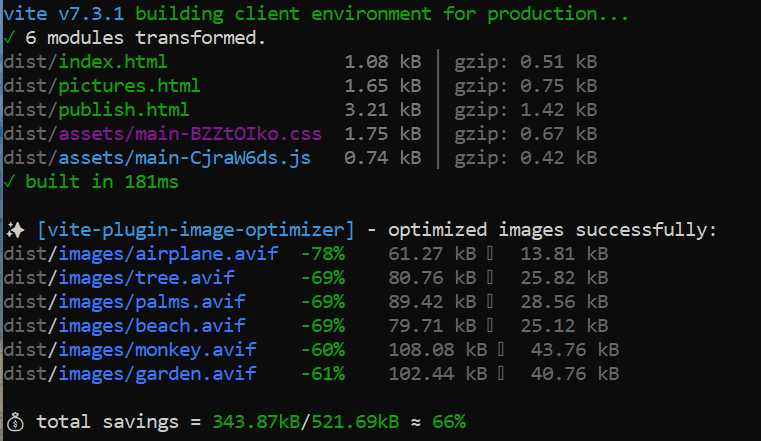This screenshot has height=441, width=761.
Task: Click the '13.81 kB' optimized size
Action: click(564, 254)
